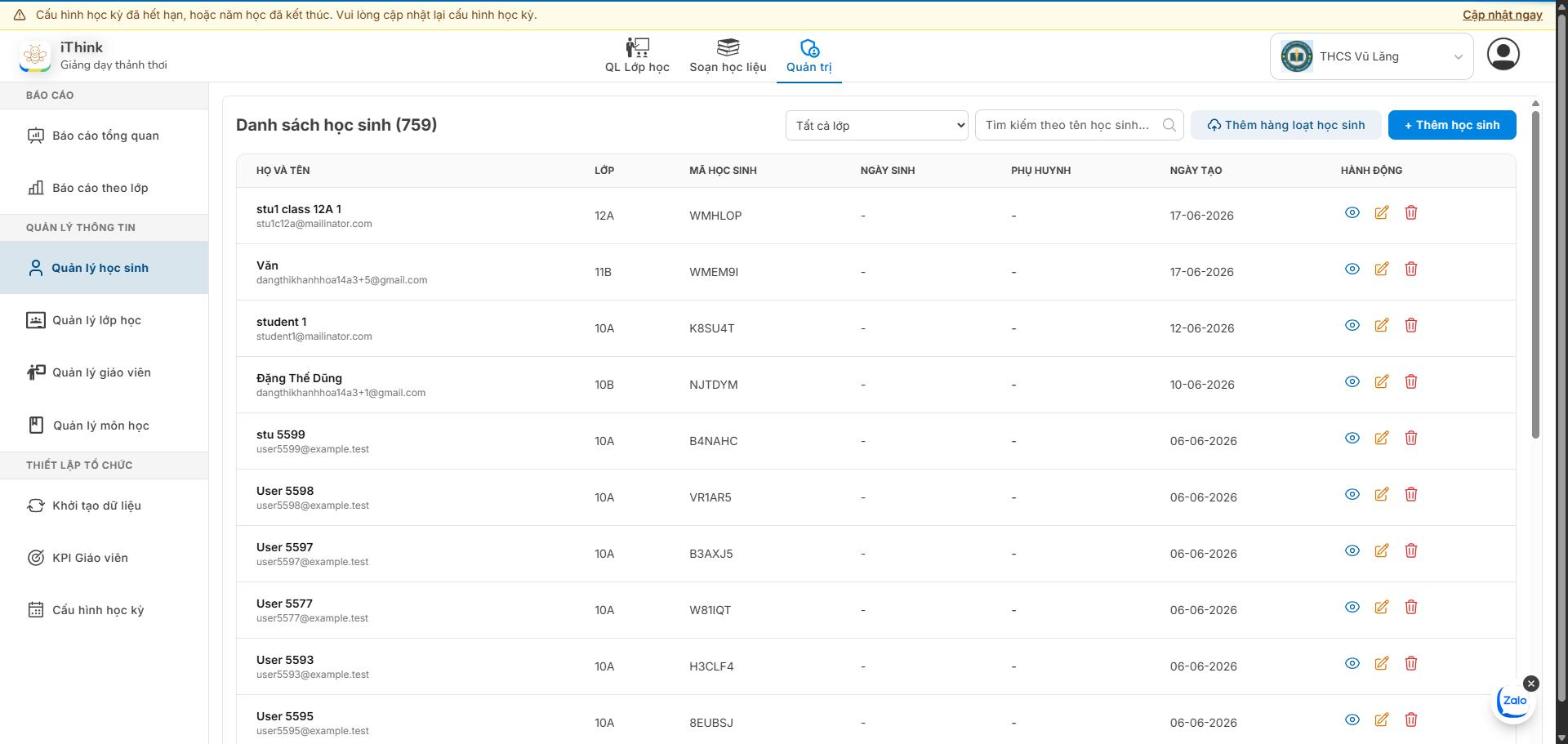Show stu 5599 student details
The height and width of the screenshot is (744, 1568).
click(x=1352, y=438)
